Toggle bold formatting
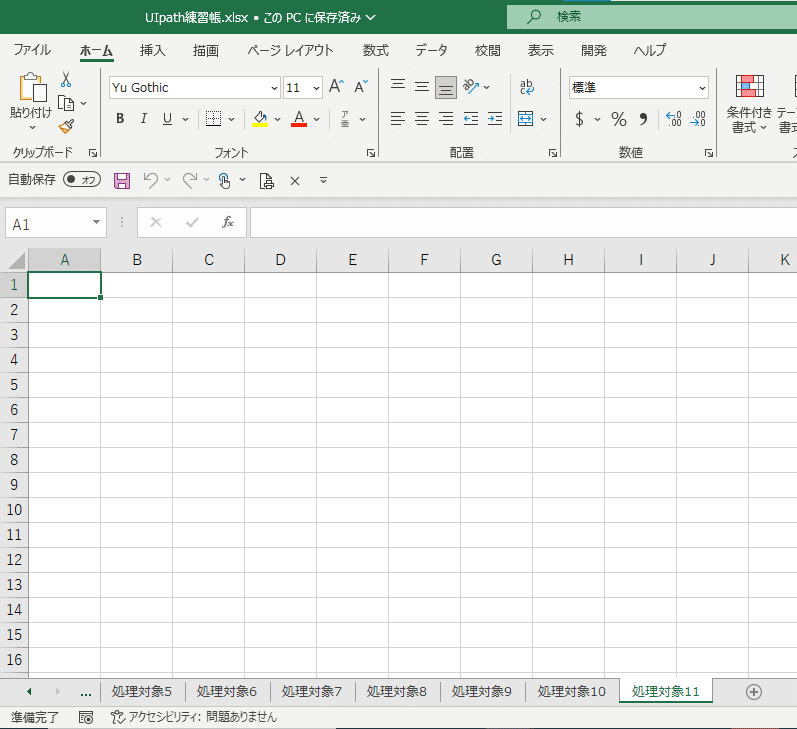This screenshot has height=729, width=797. tap(120, 119)
